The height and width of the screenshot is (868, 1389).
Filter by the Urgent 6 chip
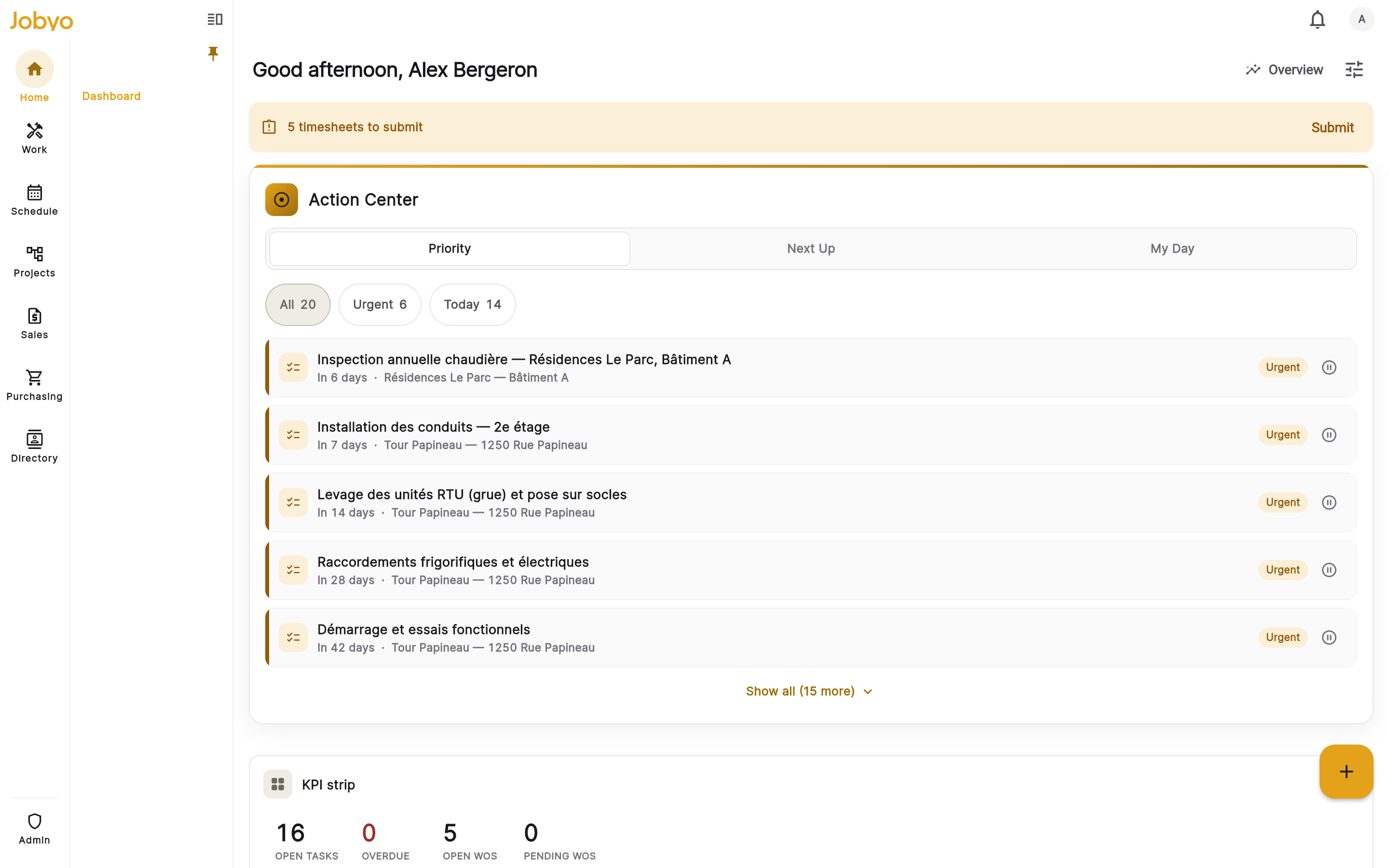tap(380, 305)
